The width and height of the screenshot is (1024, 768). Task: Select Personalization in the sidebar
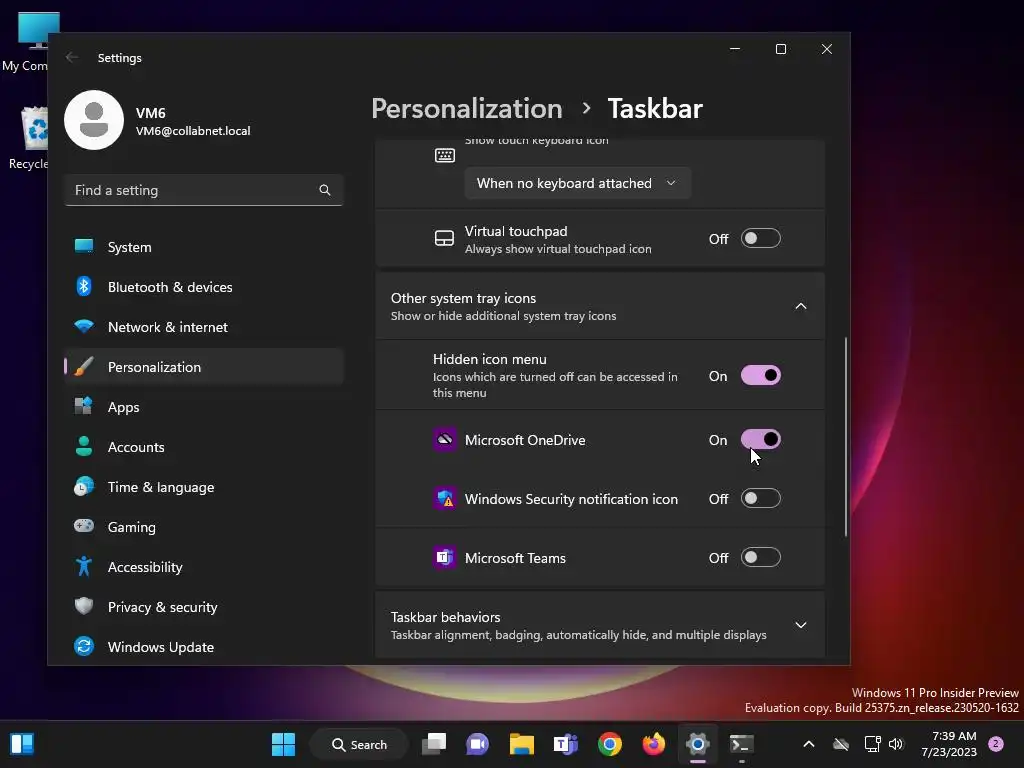204,367
